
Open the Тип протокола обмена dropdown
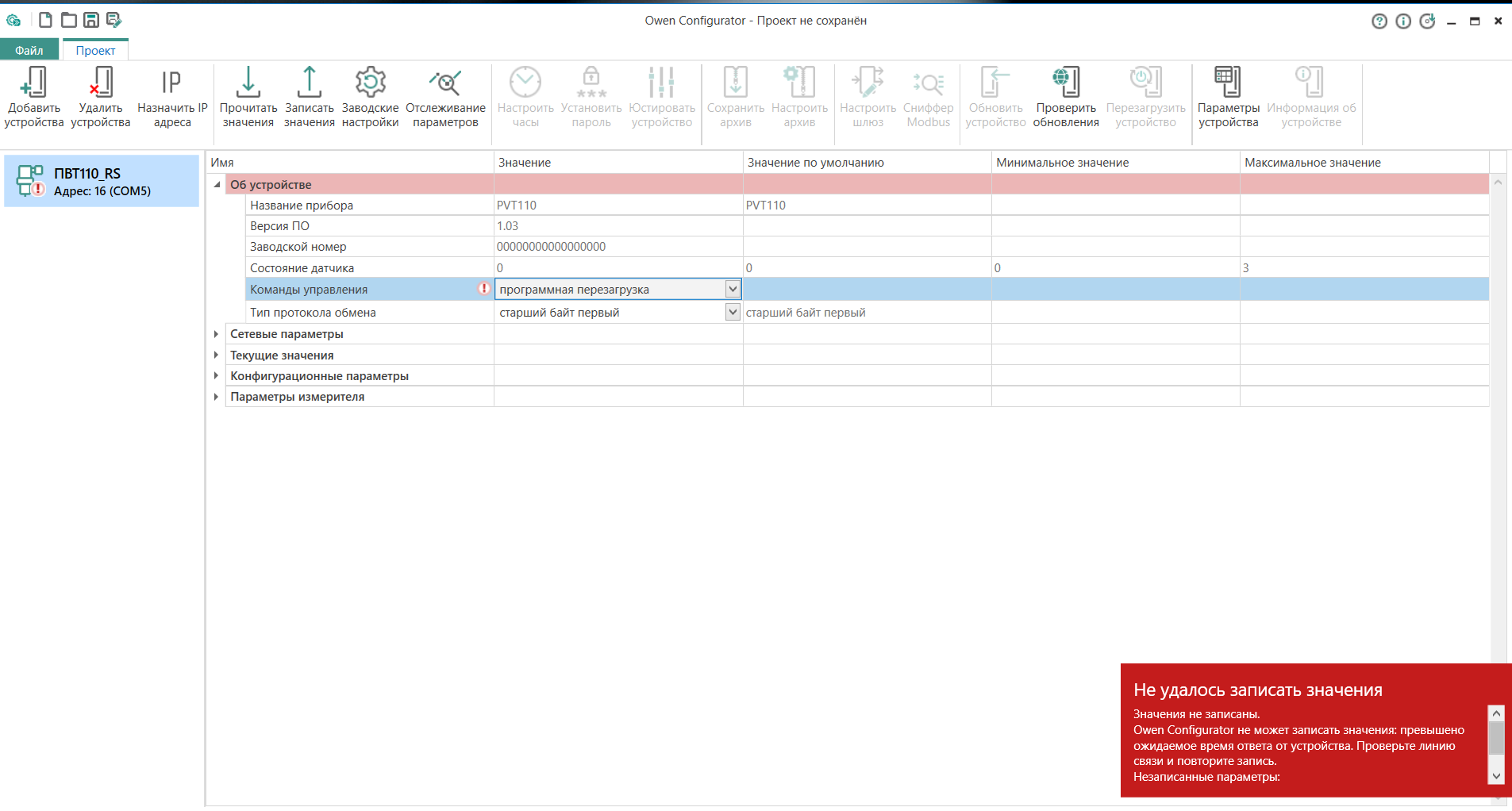tap(733, 313)
